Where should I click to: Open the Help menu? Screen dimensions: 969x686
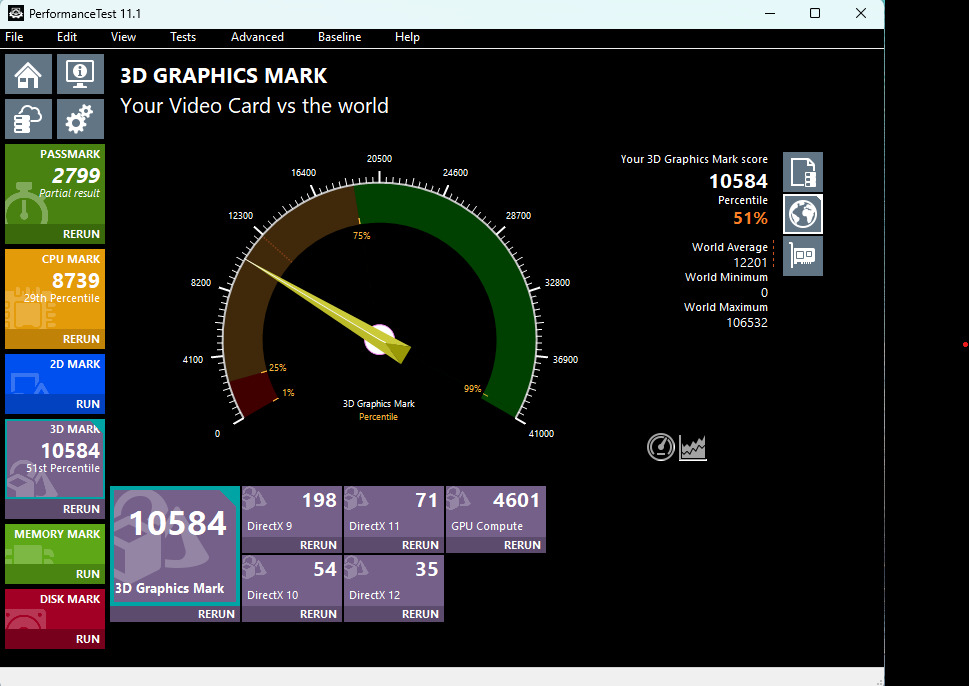[407, 37]
